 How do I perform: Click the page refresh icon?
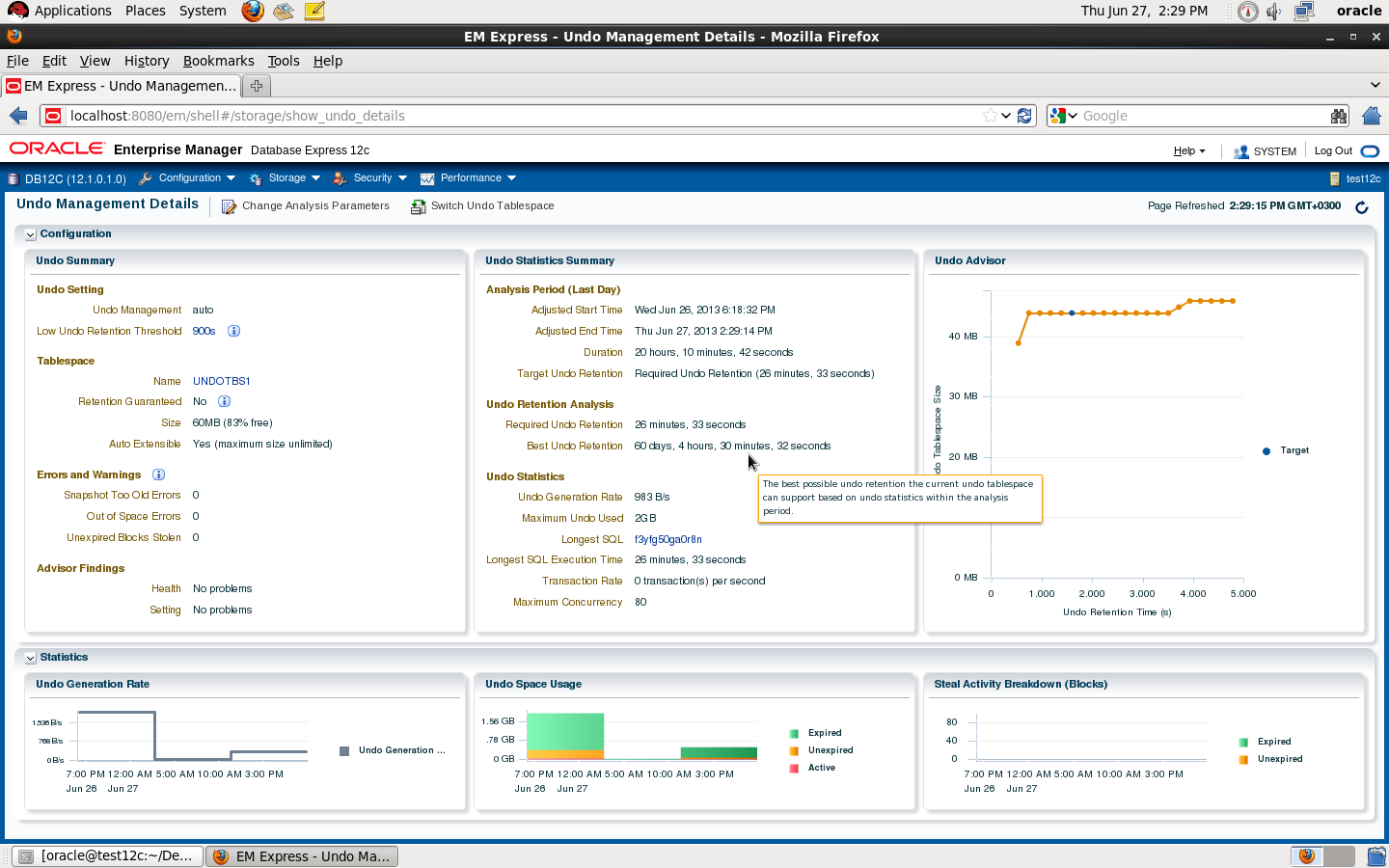click(1362, 207)
